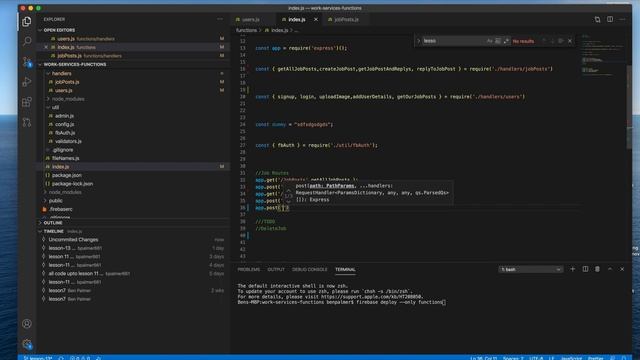Click the git branch in status bar

click(x=38, y=358)
